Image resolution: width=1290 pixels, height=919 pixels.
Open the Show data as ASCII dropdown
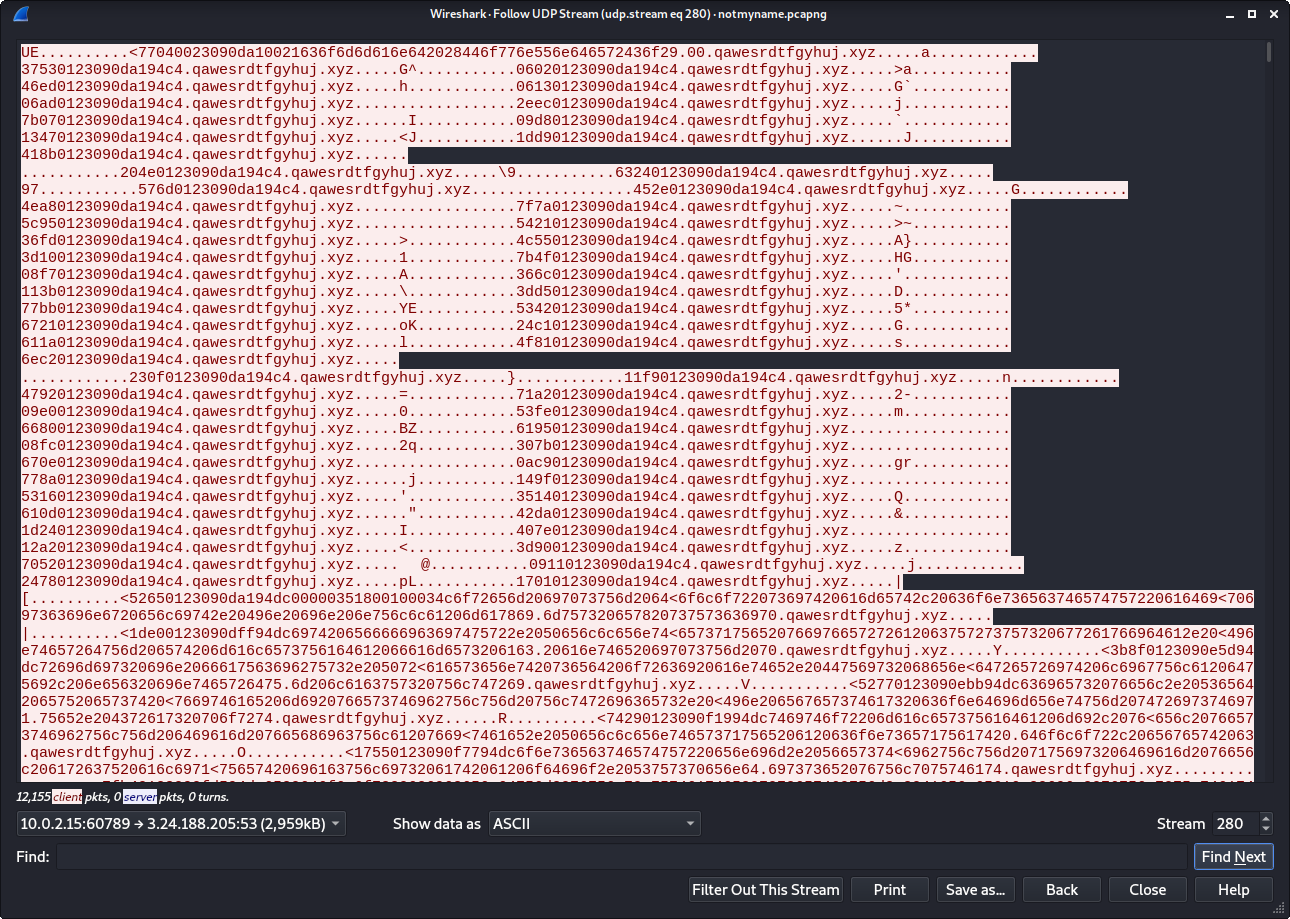(595, 824)
